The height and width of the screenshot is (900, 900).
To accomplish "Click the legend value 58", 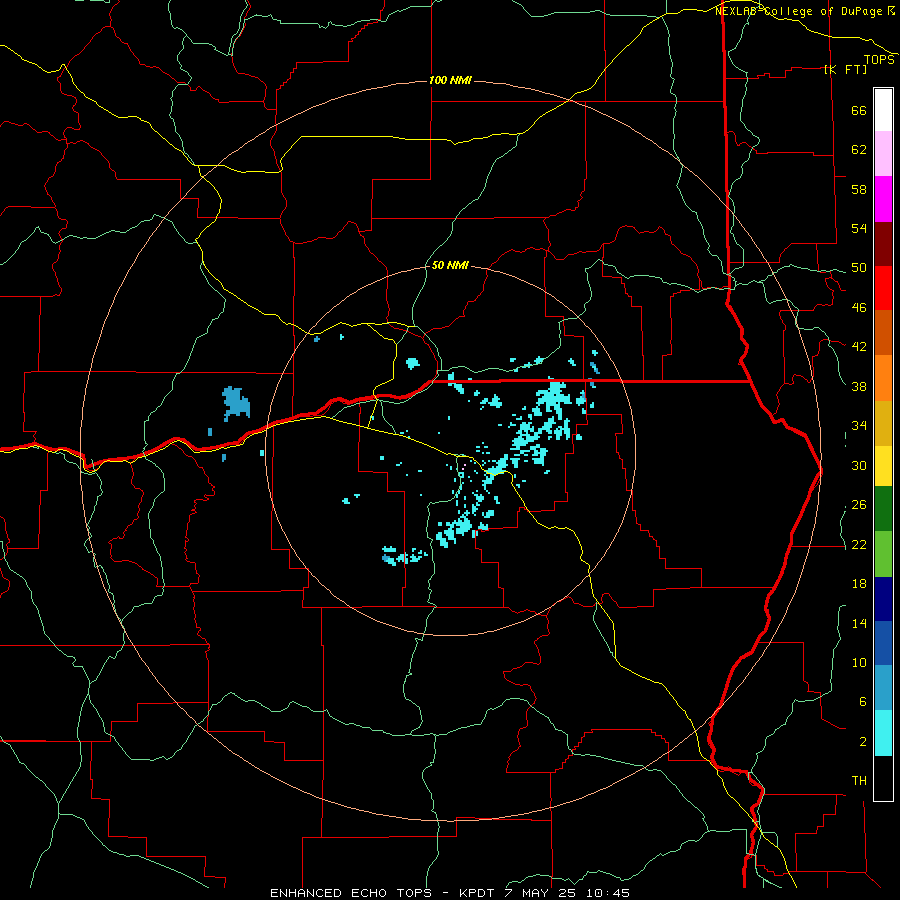I will 859,189.
